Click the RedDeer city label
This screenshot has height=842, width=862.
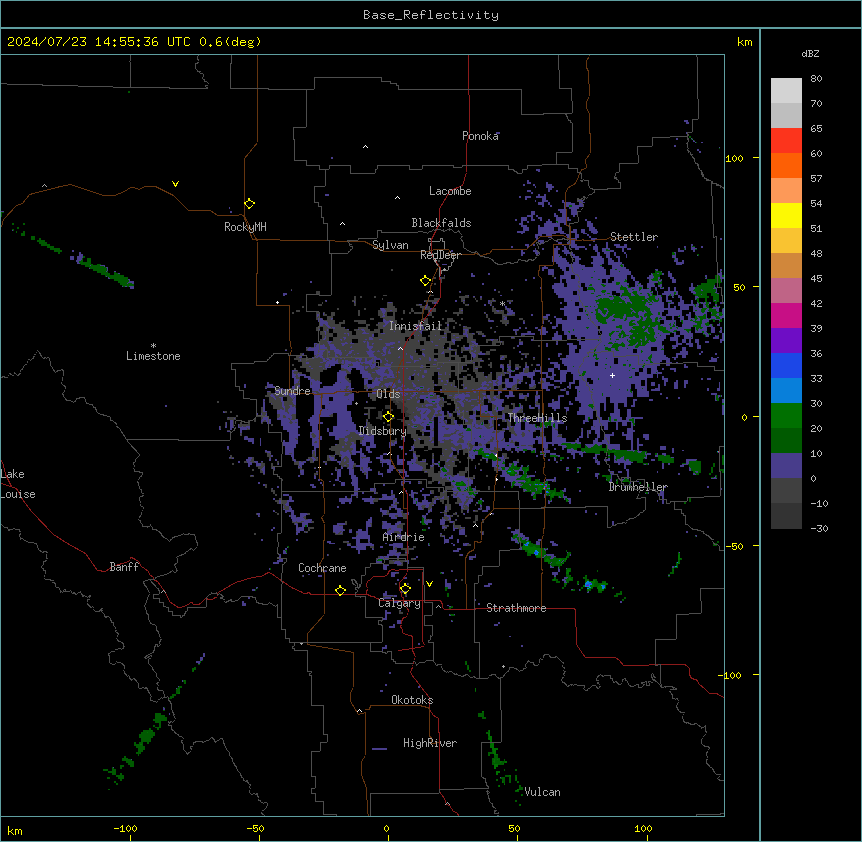pos(440,255)
